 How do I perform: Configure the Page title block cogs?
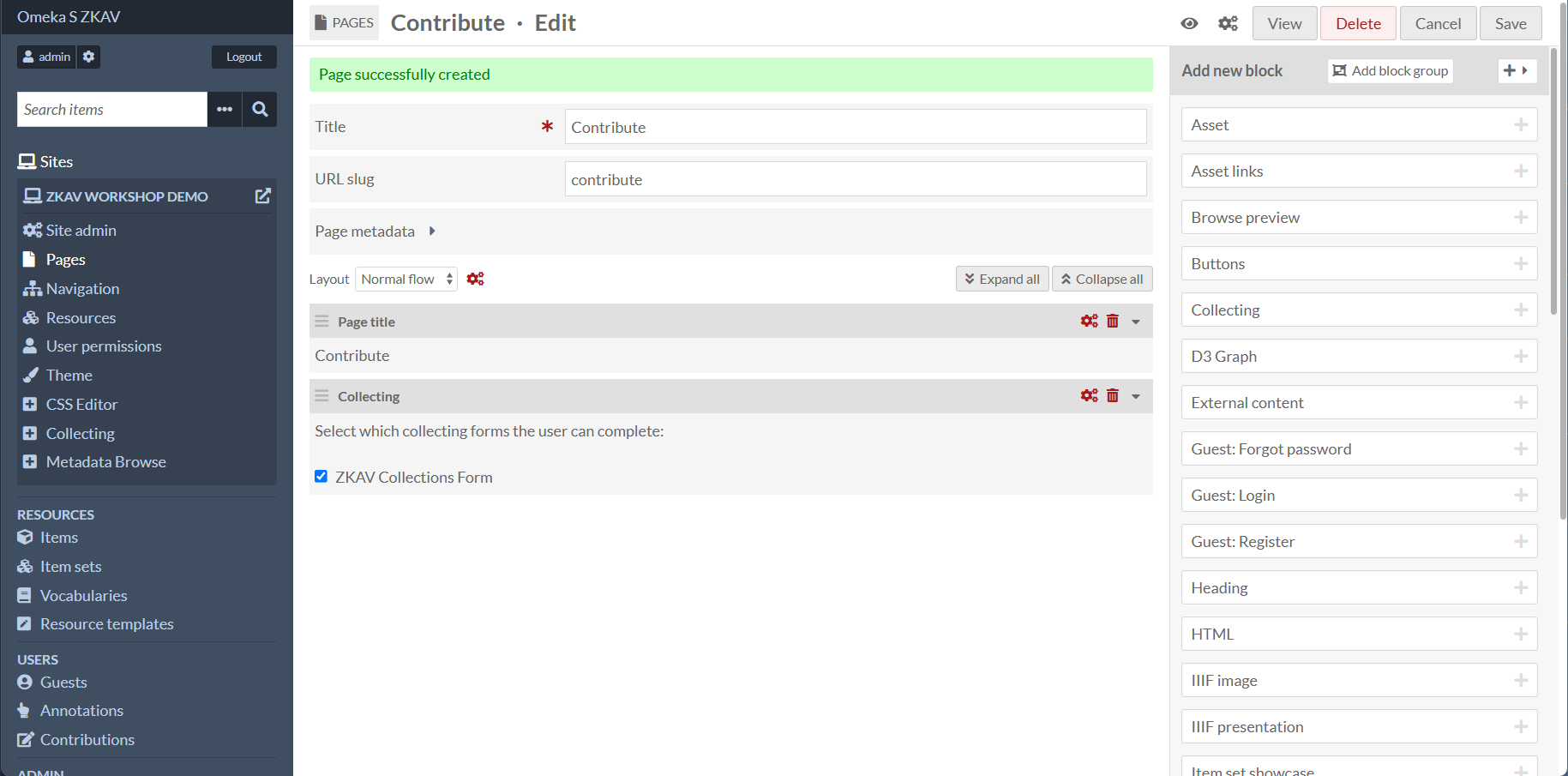click(x=1089, y=321)
